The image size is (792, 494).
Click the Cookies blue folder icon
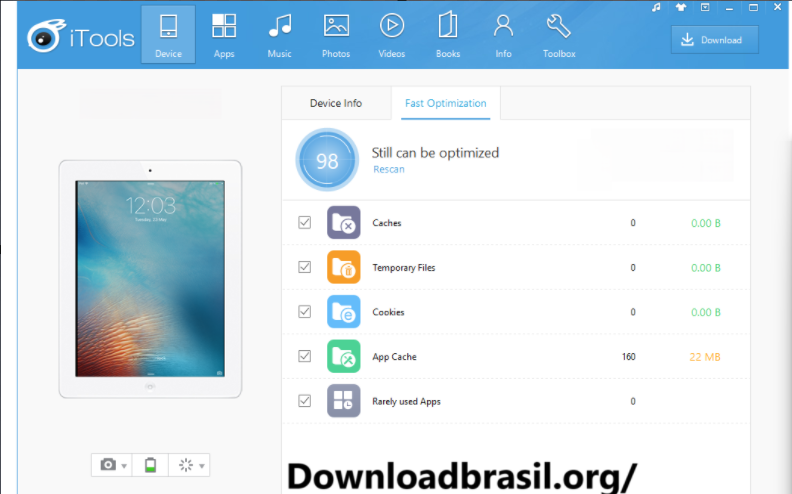(x=343, y=312)
